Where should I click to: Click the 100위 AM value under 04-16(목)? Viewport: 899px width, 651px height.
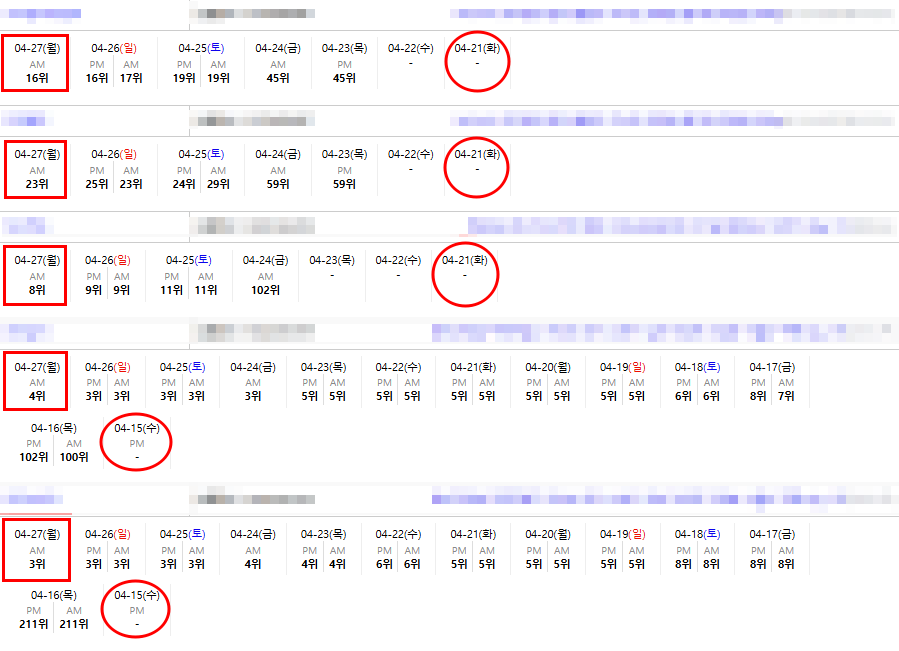pyautogui.click(x=74, y=457)
